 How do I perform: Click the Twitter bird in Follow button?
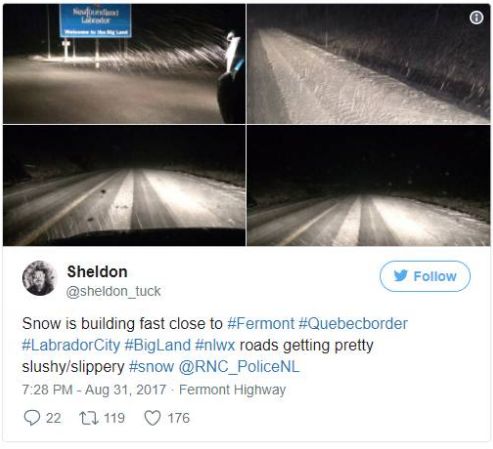[x=400, y=276]
